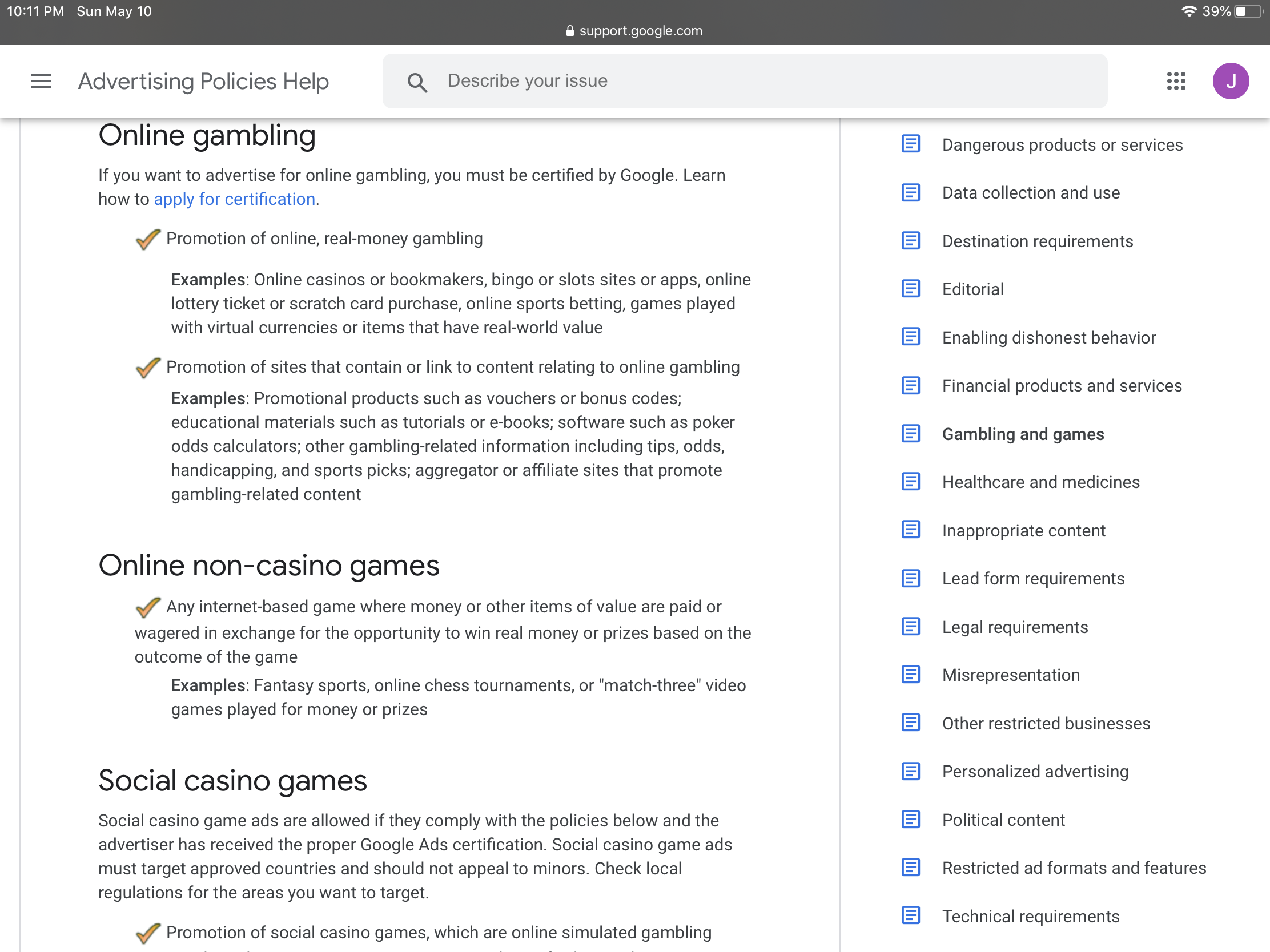1270x952 pixels.
Task: Click the article icon beside Destination requirements
Action: [x=910, y=240]
